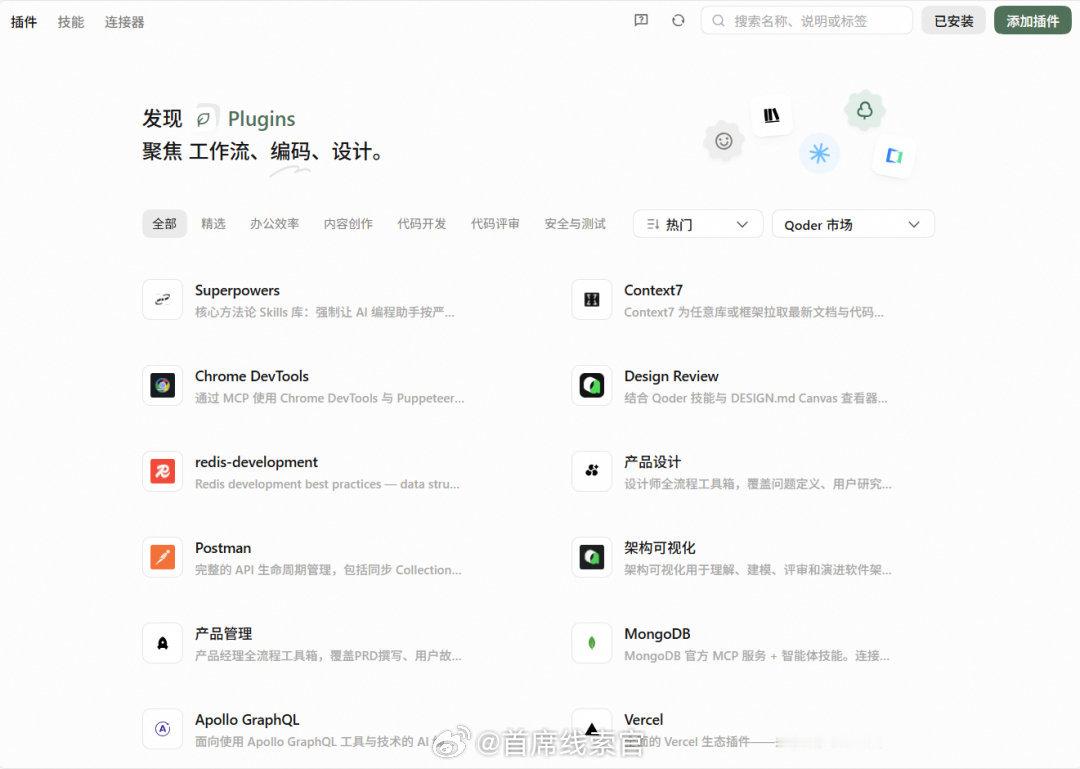Select the 代码开发 category filter
The image size is (1080, 769).
tap(422, 224)
